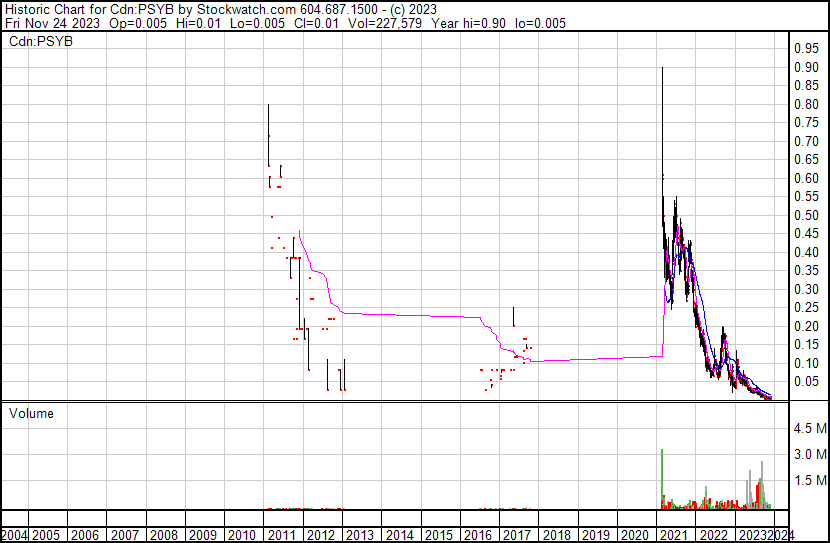Select the 2008 year marker
830x543 pixels.
[164, 535]
